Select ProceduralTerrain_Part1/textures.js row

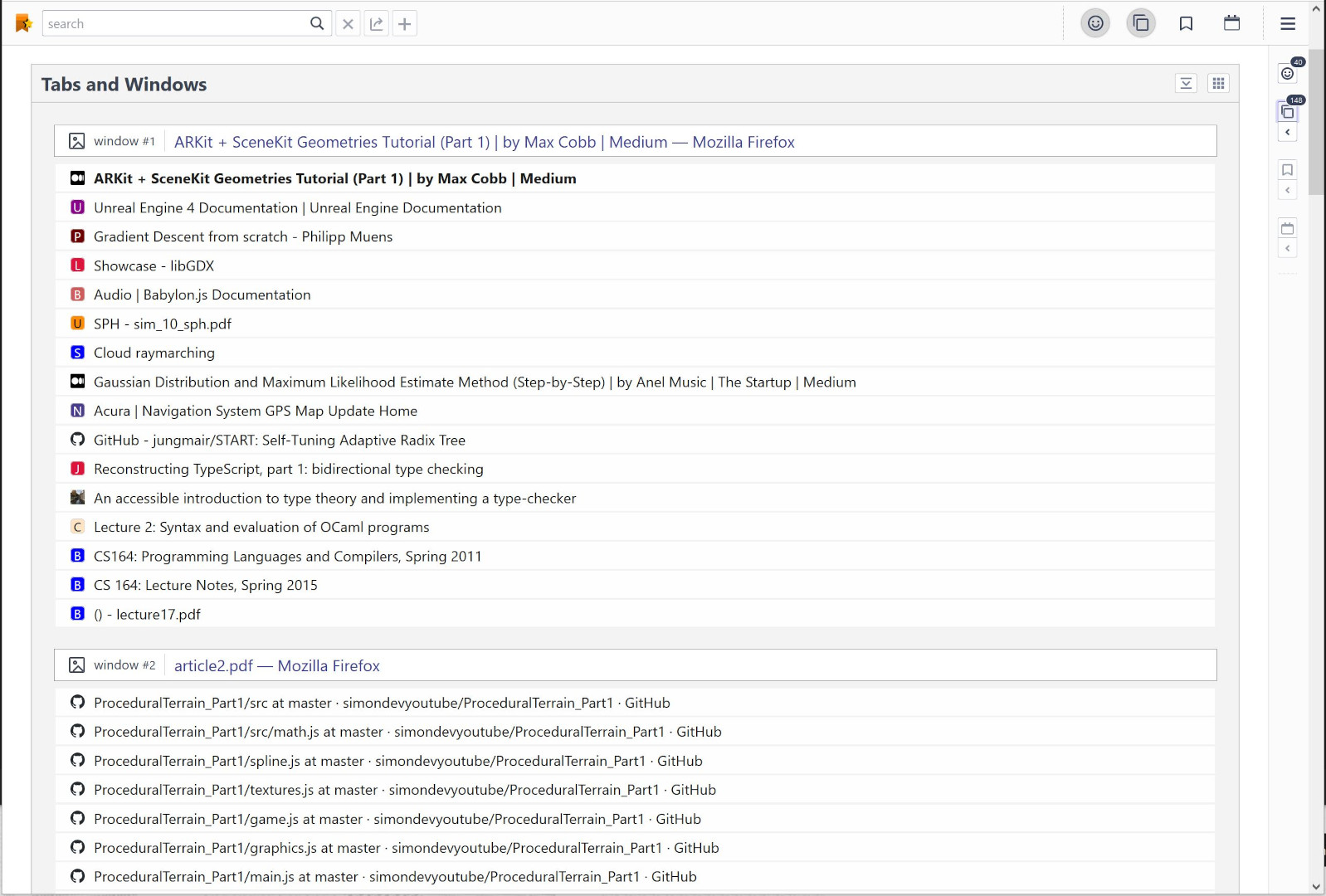coord(636,790)
